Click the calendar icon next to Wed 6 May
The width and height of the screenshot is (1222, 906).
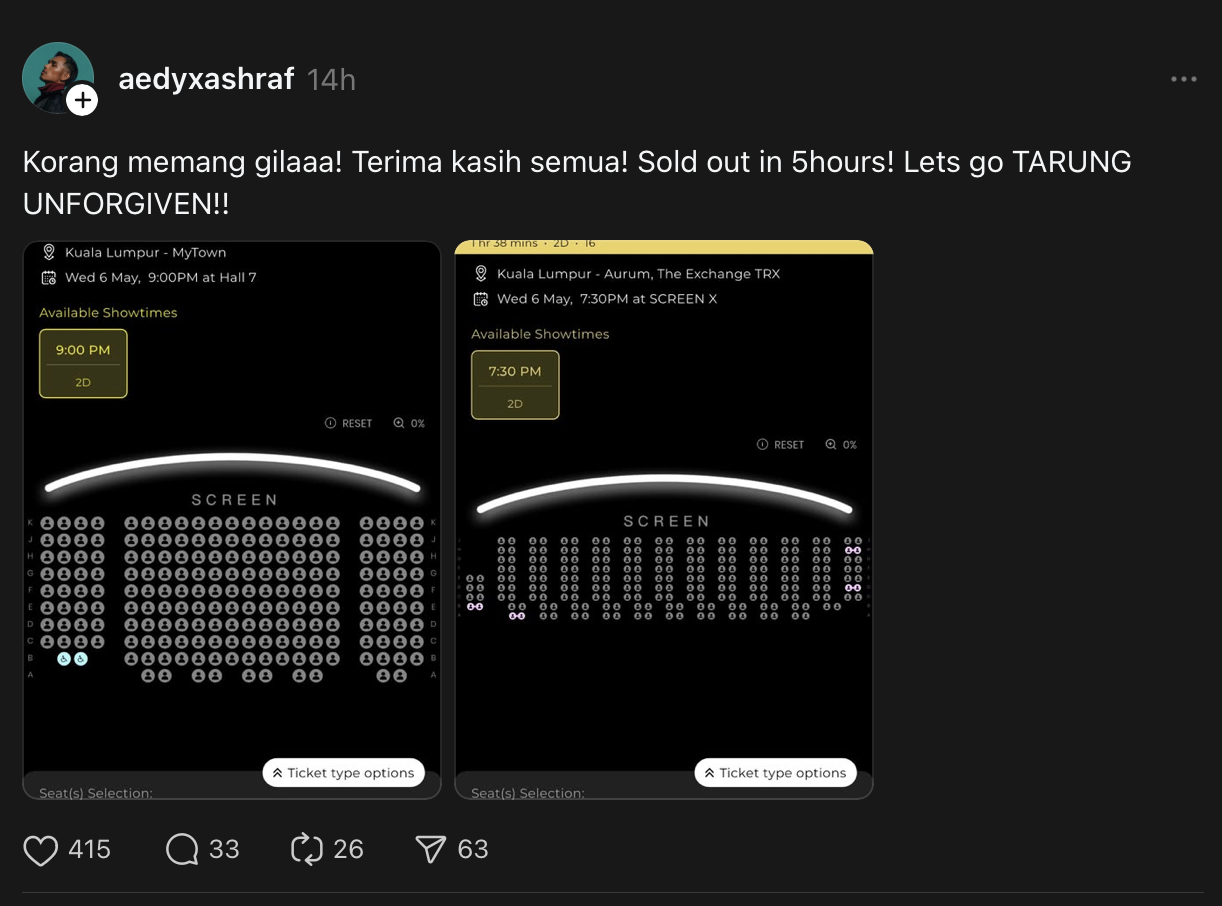point(50,278)
